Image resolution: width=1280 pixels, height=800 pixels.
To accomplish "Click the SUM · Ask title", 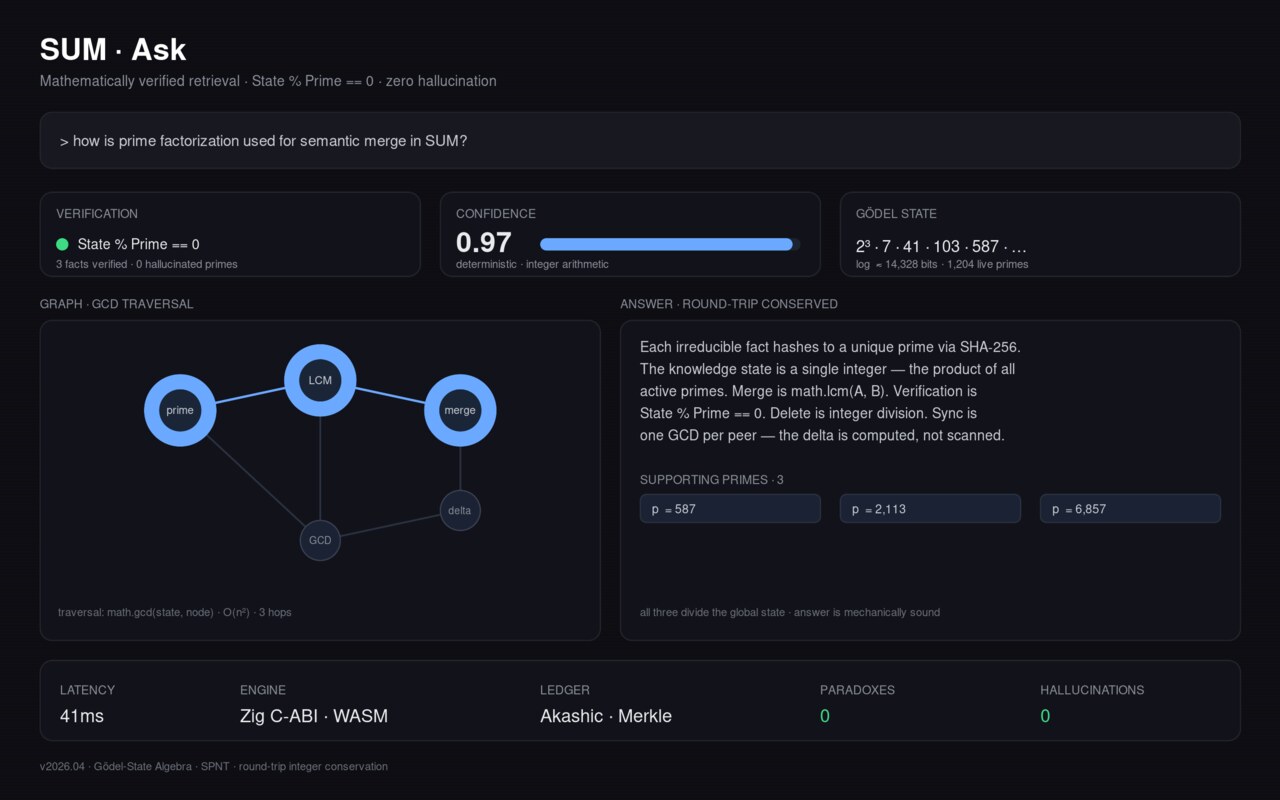I will pyautogui.click(x=113, y=49).
